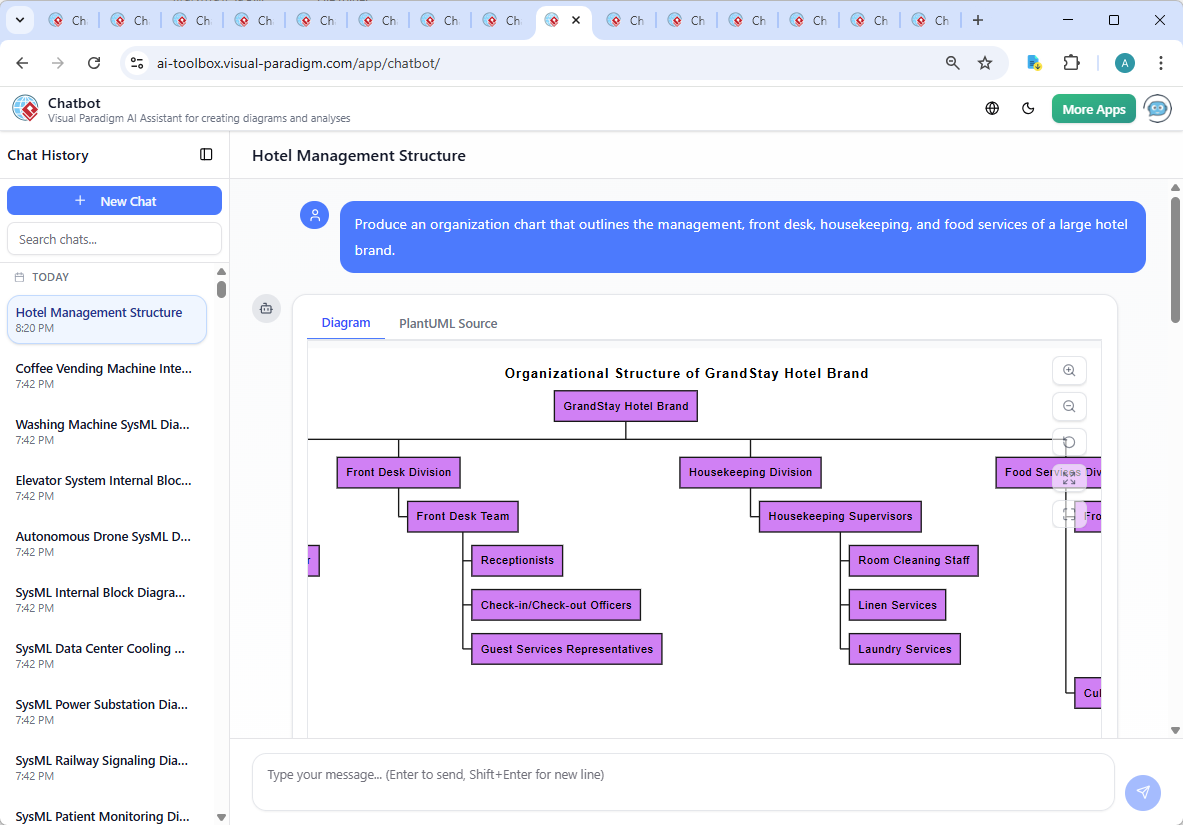
Task: Select the zoom out icon on the diagram
Action: click(1069, 406)
